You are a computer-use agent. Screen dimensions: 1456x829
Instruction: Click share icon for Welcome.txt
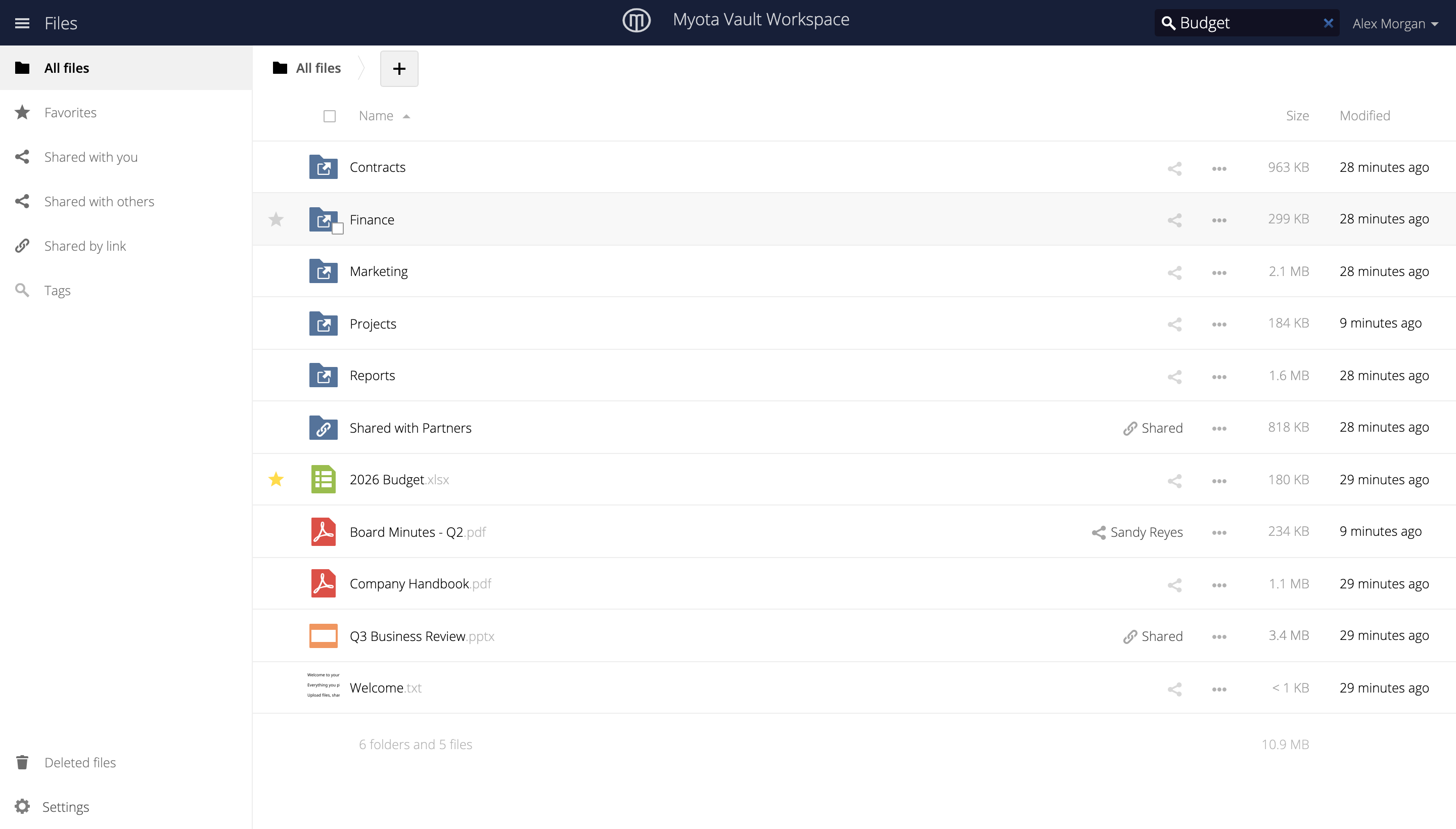coord(1174,689)
